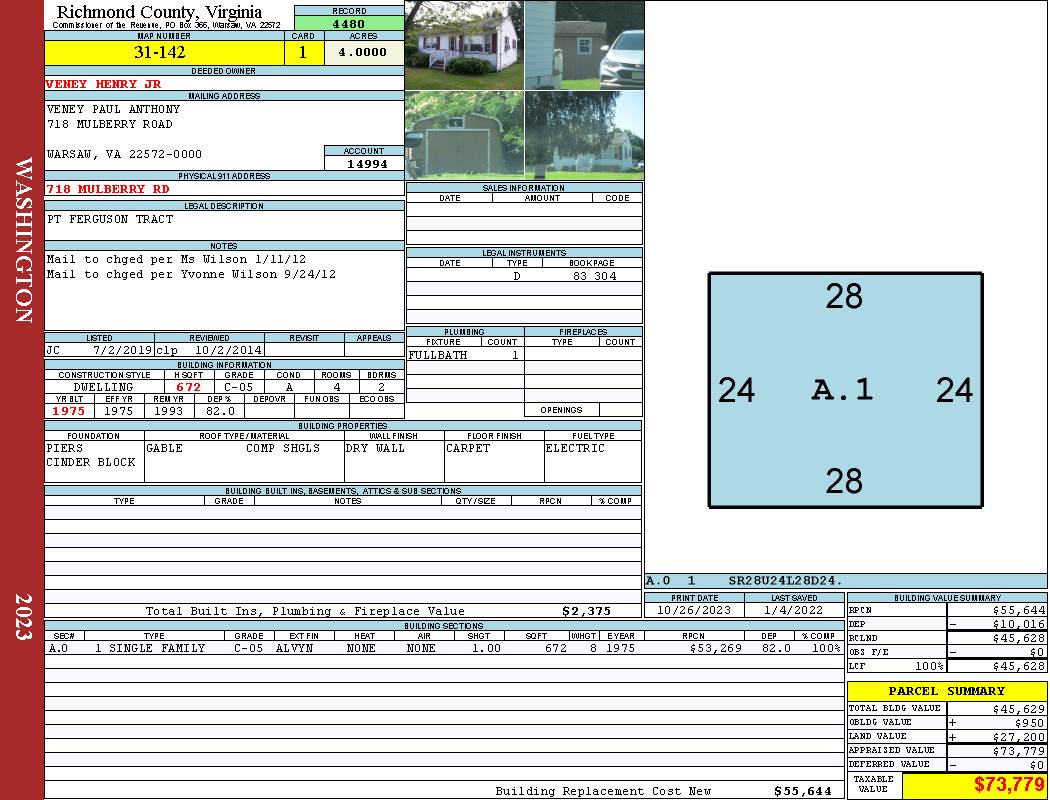Open the front house photo thumbnail
Viewport: 1050px width, 800px height.
point(465,45)
